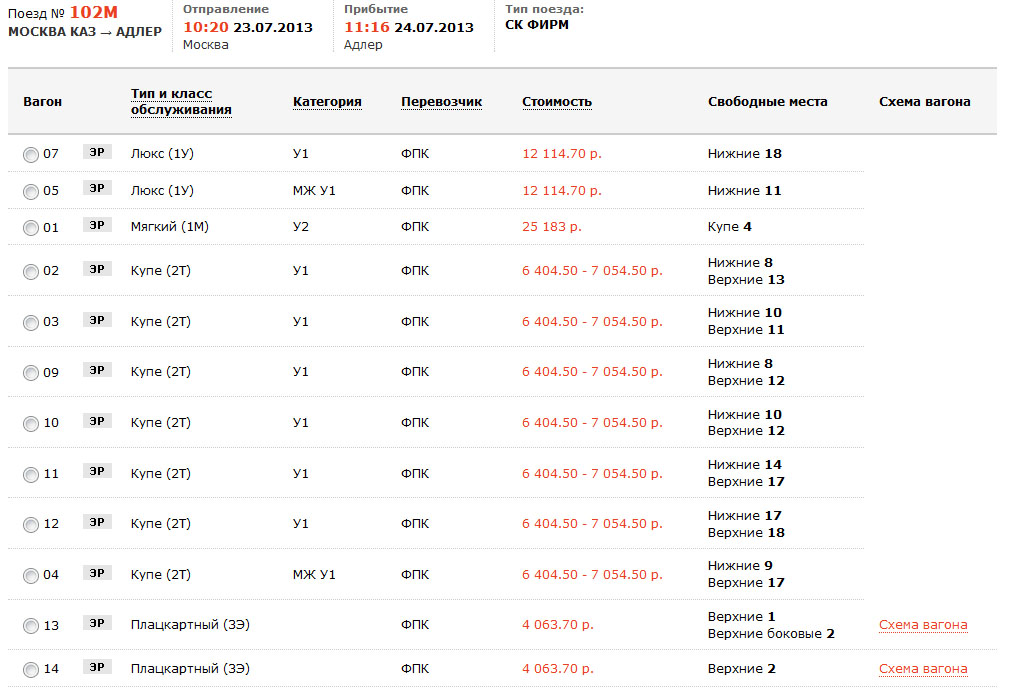Choose wagon 05 radio button
This screenshot has height=693, width=1009.
[31, 192]
